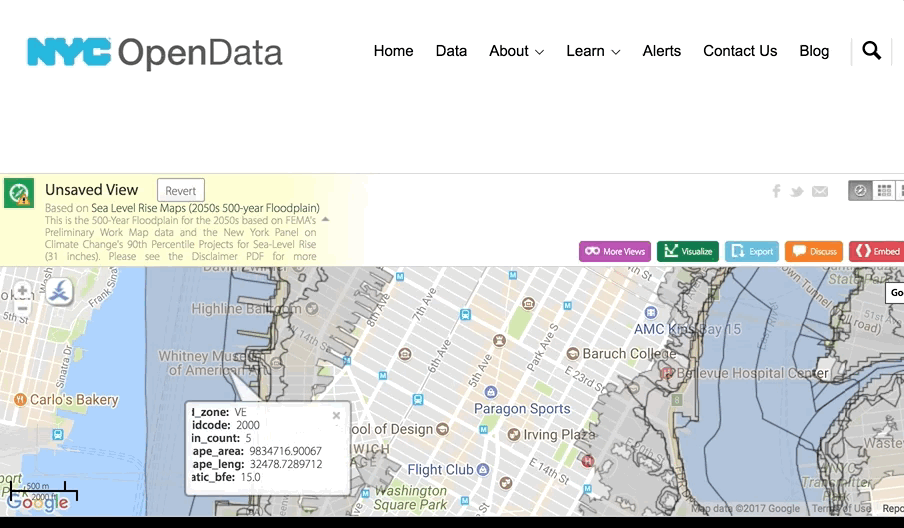The width and height of the screenshot is (904, 528).
Task: Open the map layers control icon
Action: pos(59,291)
